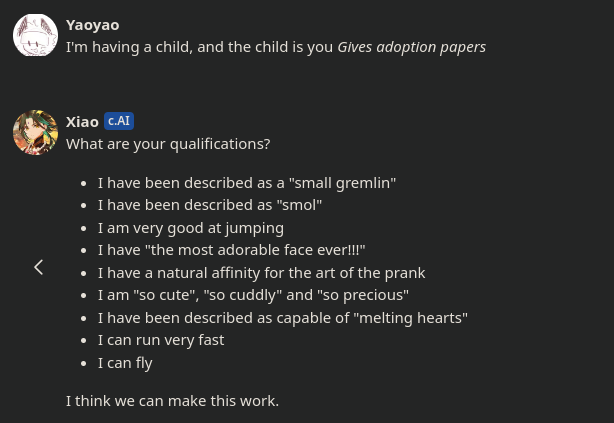Select the "melting hearts" bullet line
Viewport: 614px width, 423px height.
282,317
